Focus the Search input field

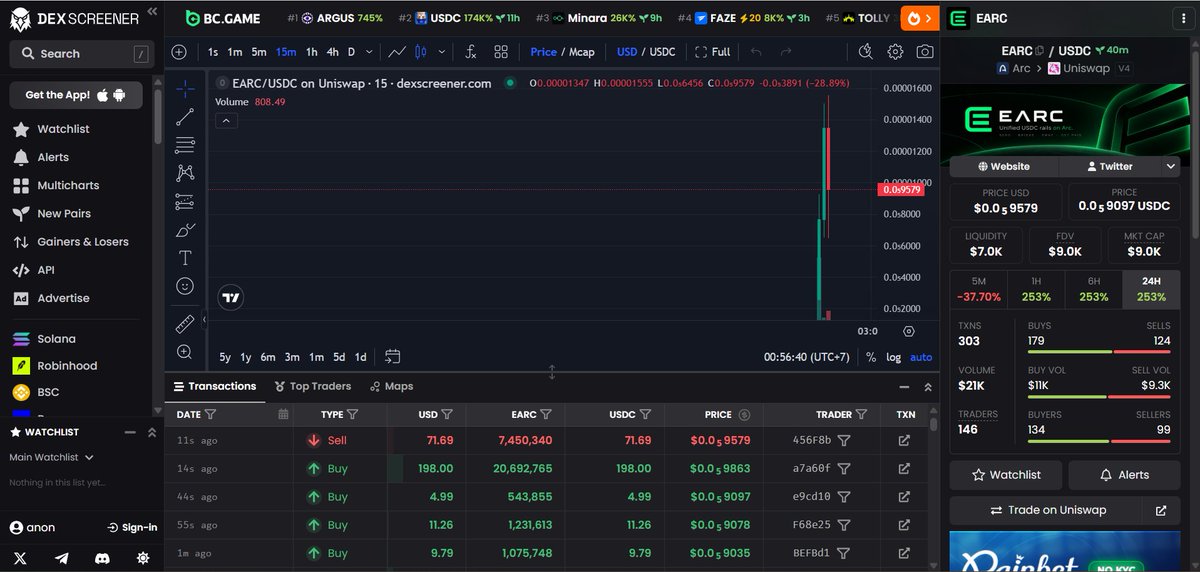pos(82,53)
